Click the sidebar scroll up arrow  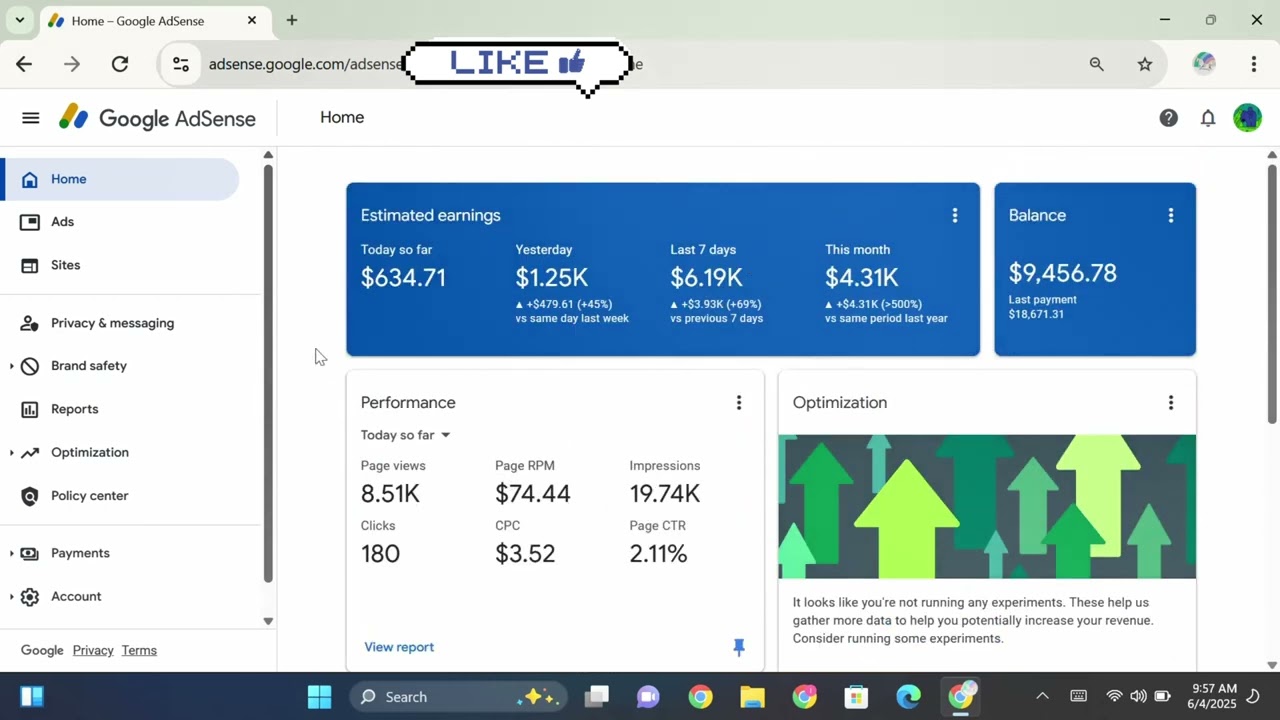(x=268, y=155)
